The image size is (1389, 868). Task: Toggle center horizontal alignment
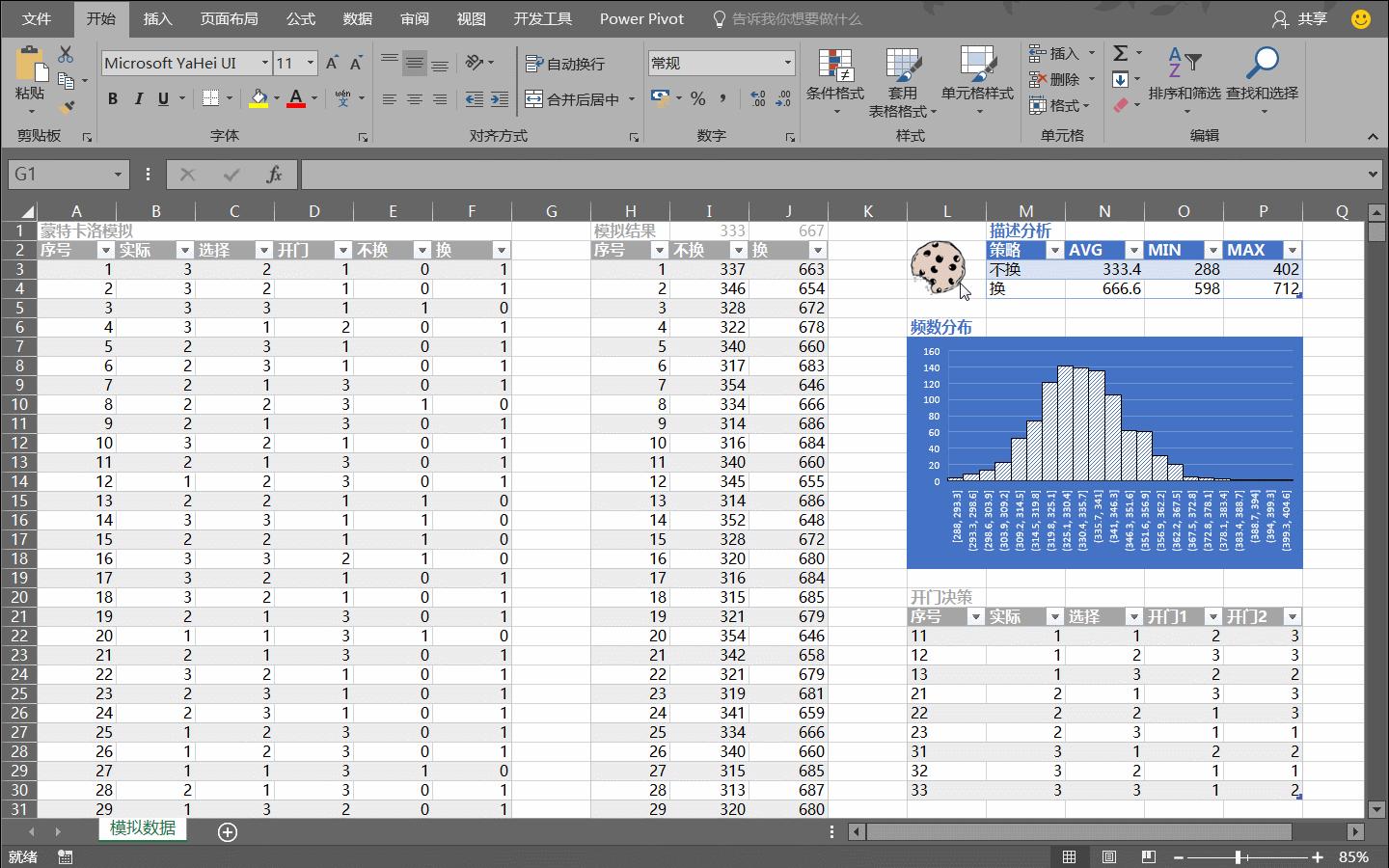point(415,99)
